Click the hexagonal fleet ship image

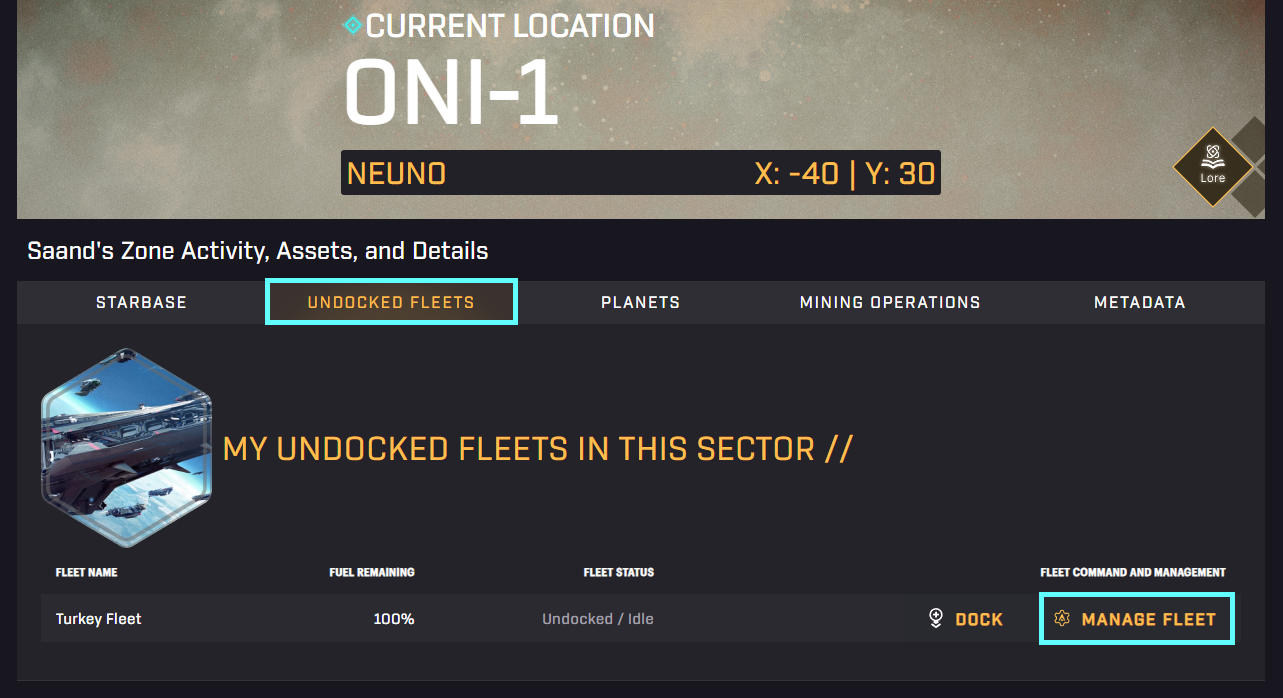pyautogui.click(x=126, y=448)
